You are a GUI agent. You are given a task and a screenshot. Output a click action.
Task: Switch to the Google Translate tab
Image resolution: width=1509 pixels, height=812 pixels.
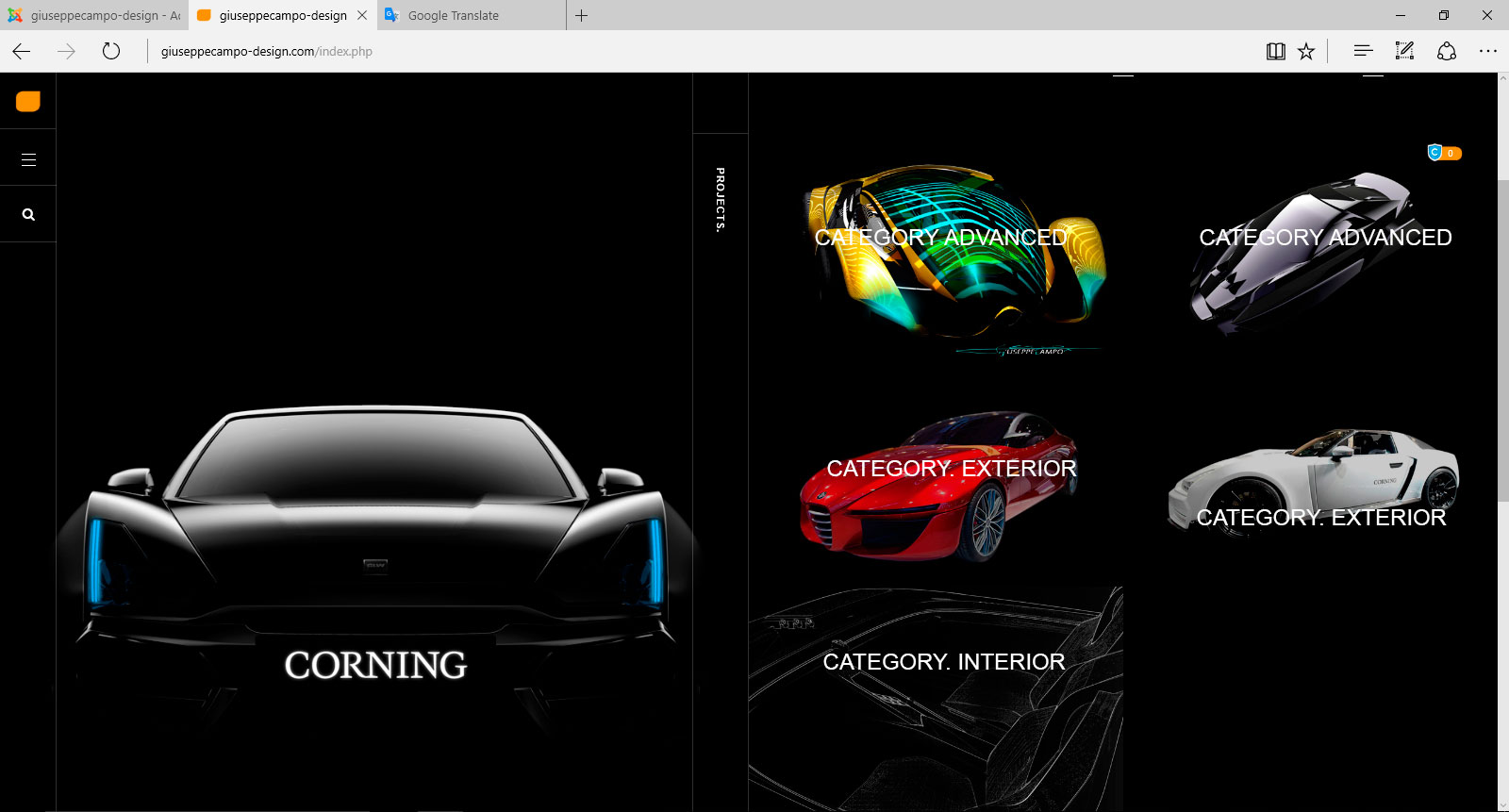point(472,15)
